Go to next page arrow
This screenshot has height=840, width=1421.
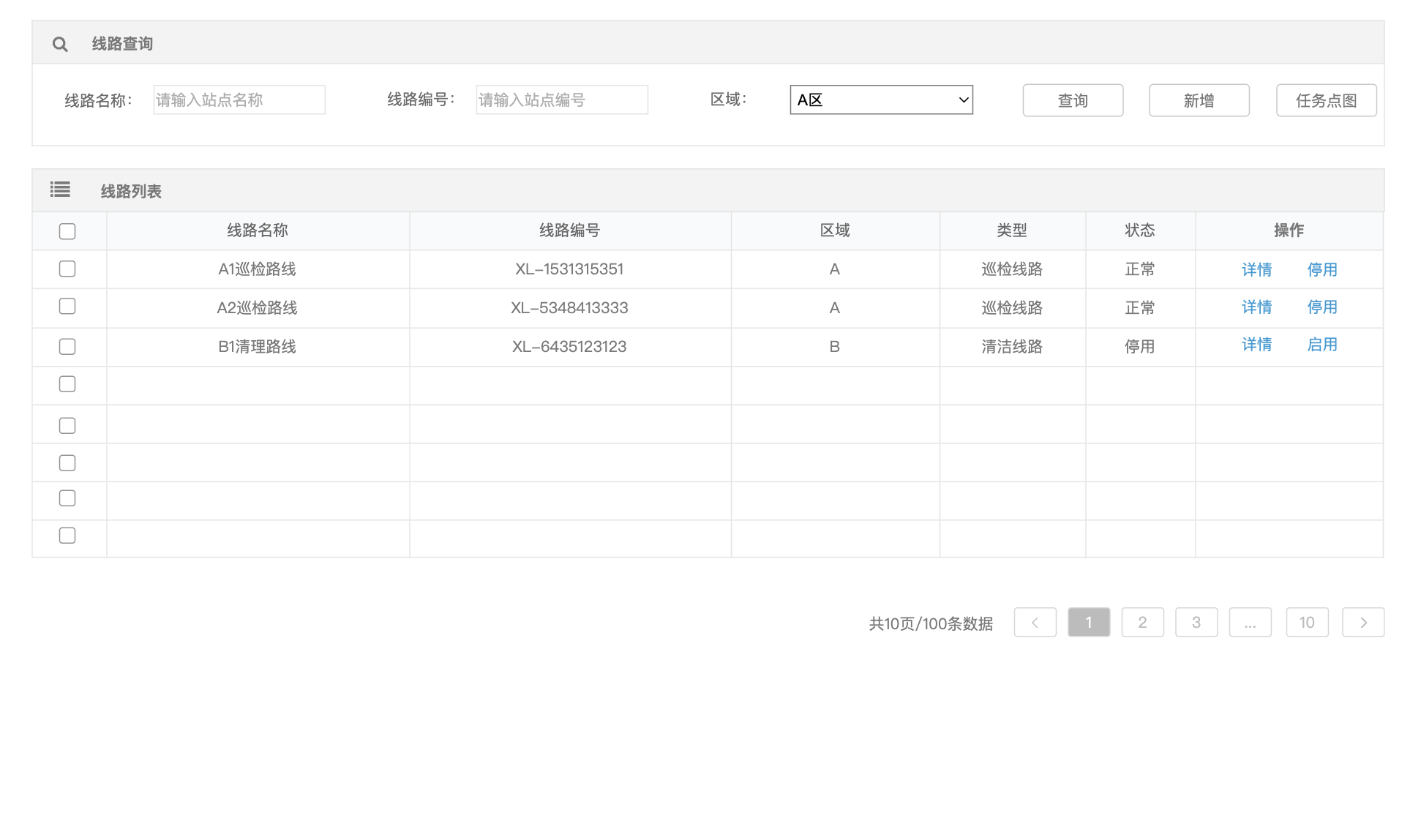click(1362, 622)
